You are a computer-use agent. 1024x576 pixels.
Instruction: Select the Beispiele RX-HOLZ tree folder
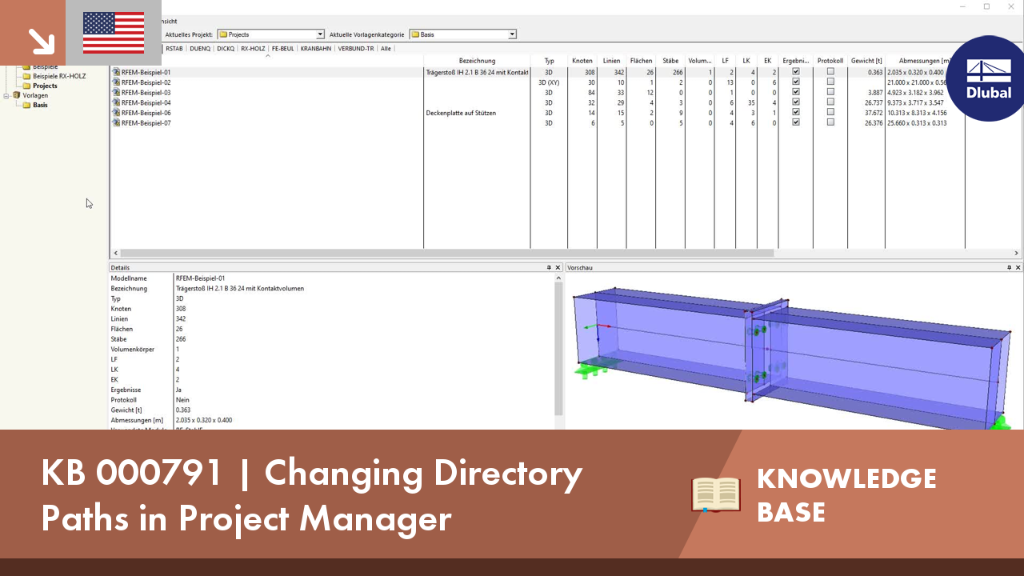(59, 76)
